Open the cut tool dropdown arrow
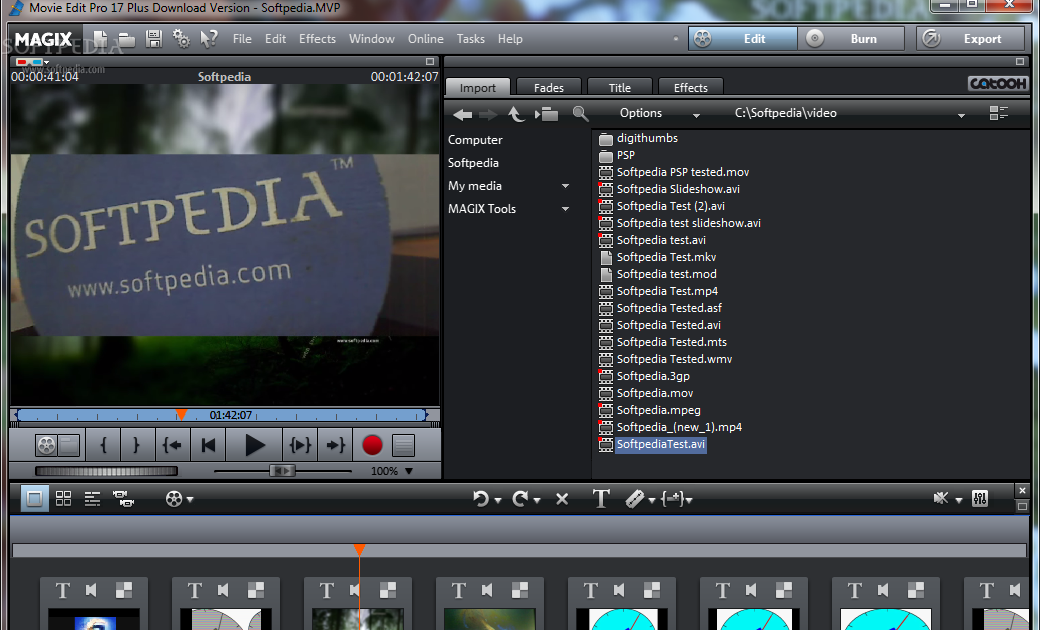 tap(651, 500)
